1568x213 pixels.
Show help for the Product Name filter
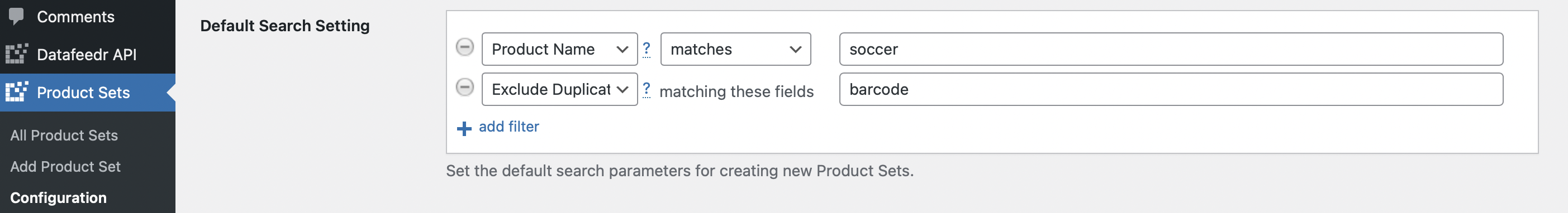click(647, 49)
